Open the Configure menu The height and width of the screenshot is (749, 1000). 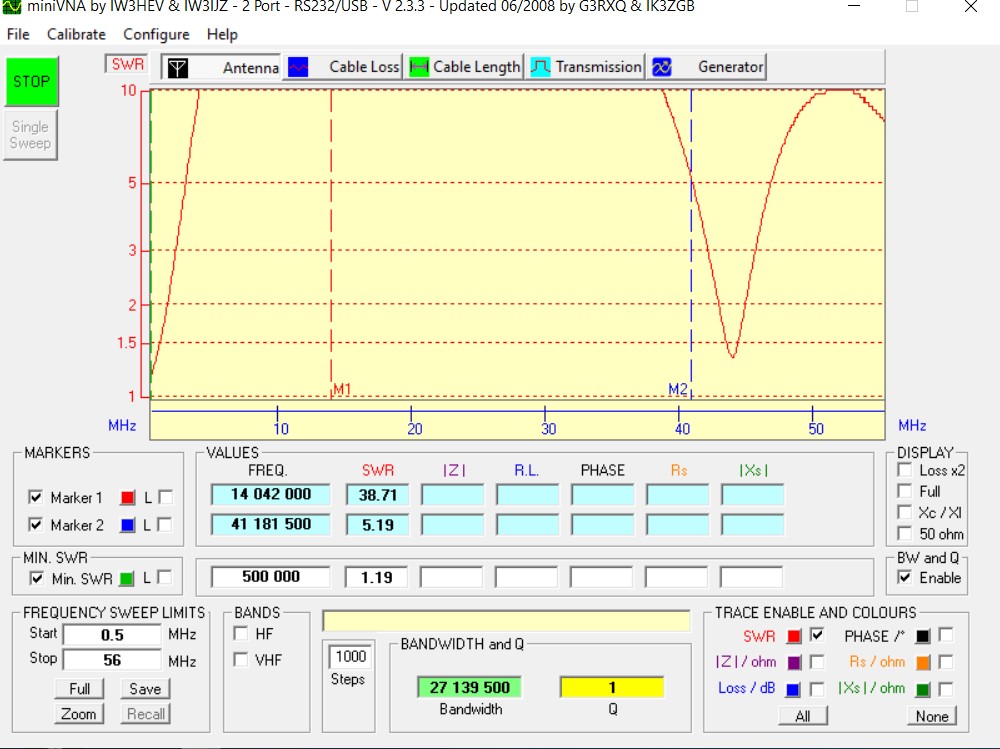[x=156, y=34]
